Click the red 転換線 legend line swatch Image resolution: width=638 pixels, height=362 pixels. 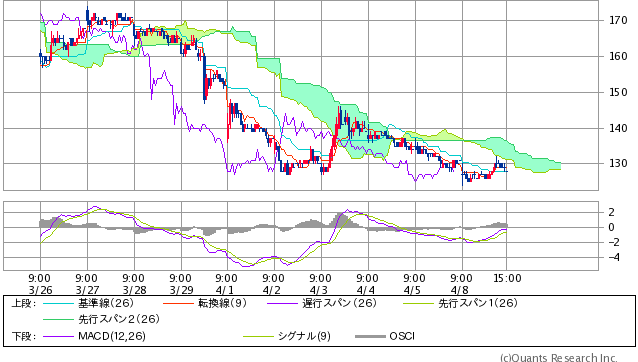(x=178, y=303)
